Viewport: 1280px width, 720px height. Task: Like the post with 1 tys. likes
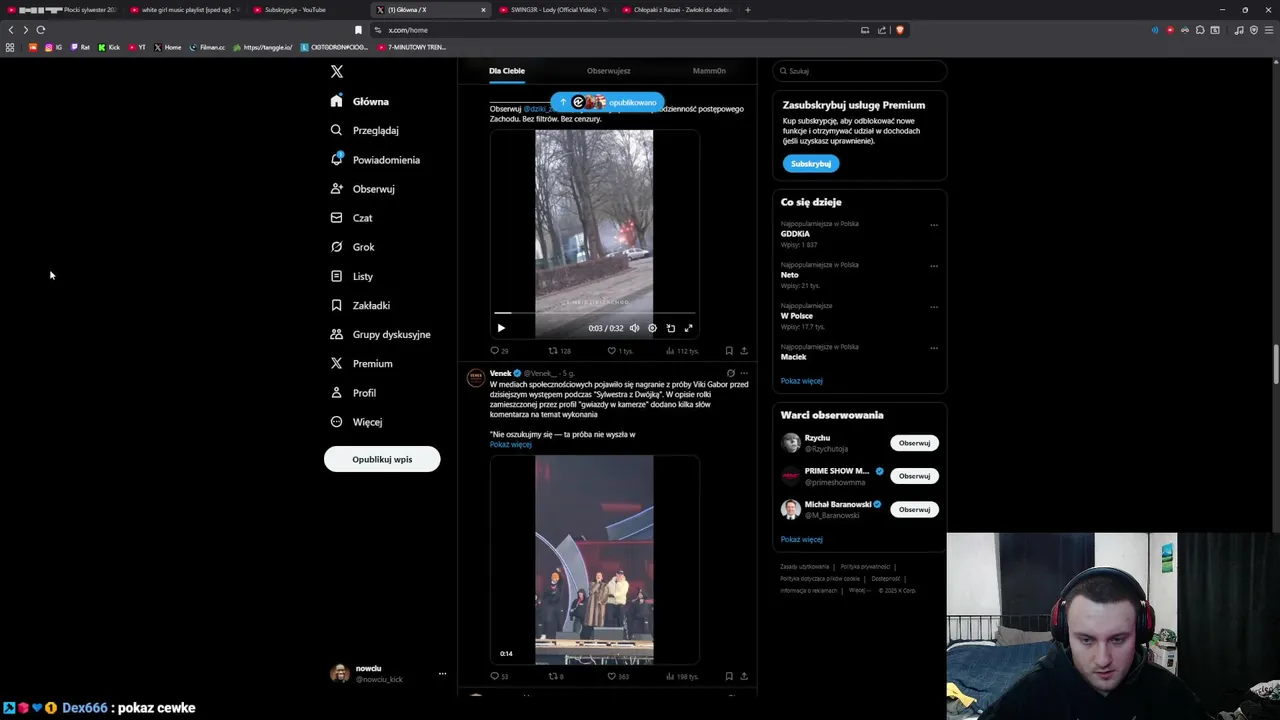click(620, 351)
